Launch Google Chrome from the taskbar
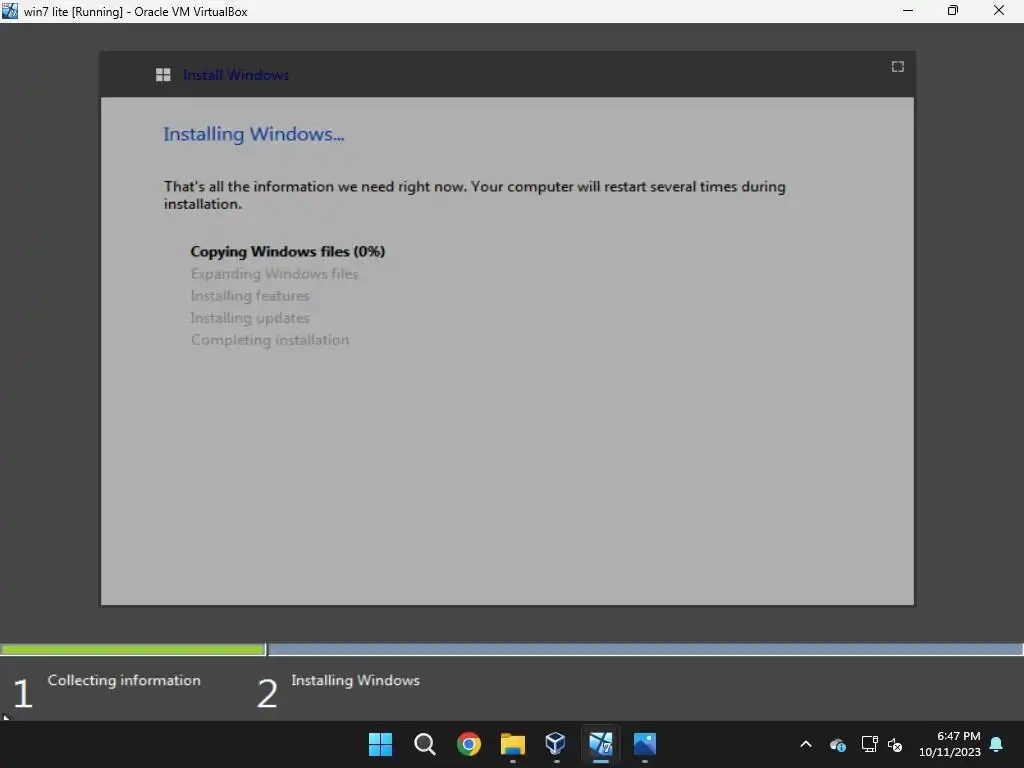1024x768 pixels. coord(468,744)
